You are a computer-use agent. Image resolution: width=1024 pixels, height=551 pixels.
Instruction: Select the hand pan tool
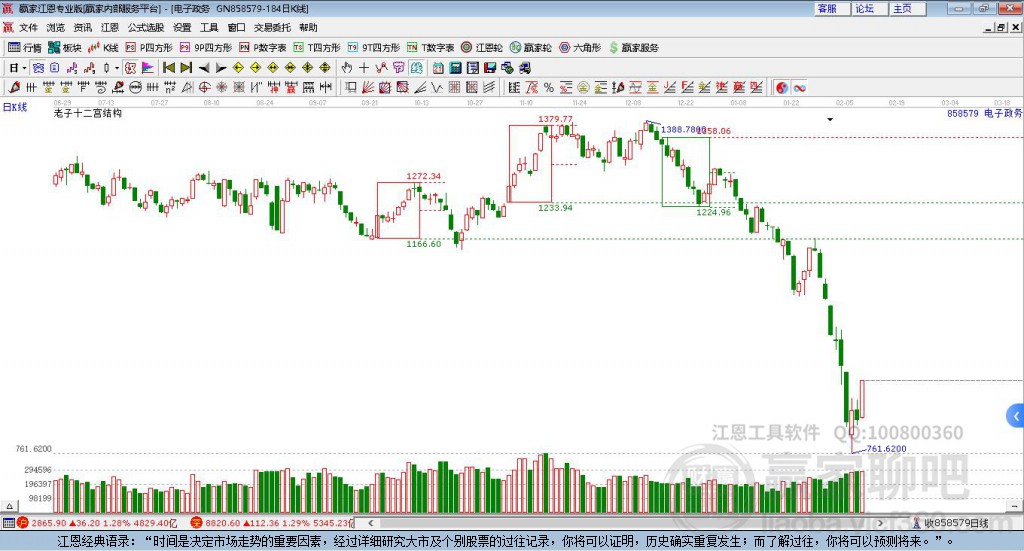(347, 68)
